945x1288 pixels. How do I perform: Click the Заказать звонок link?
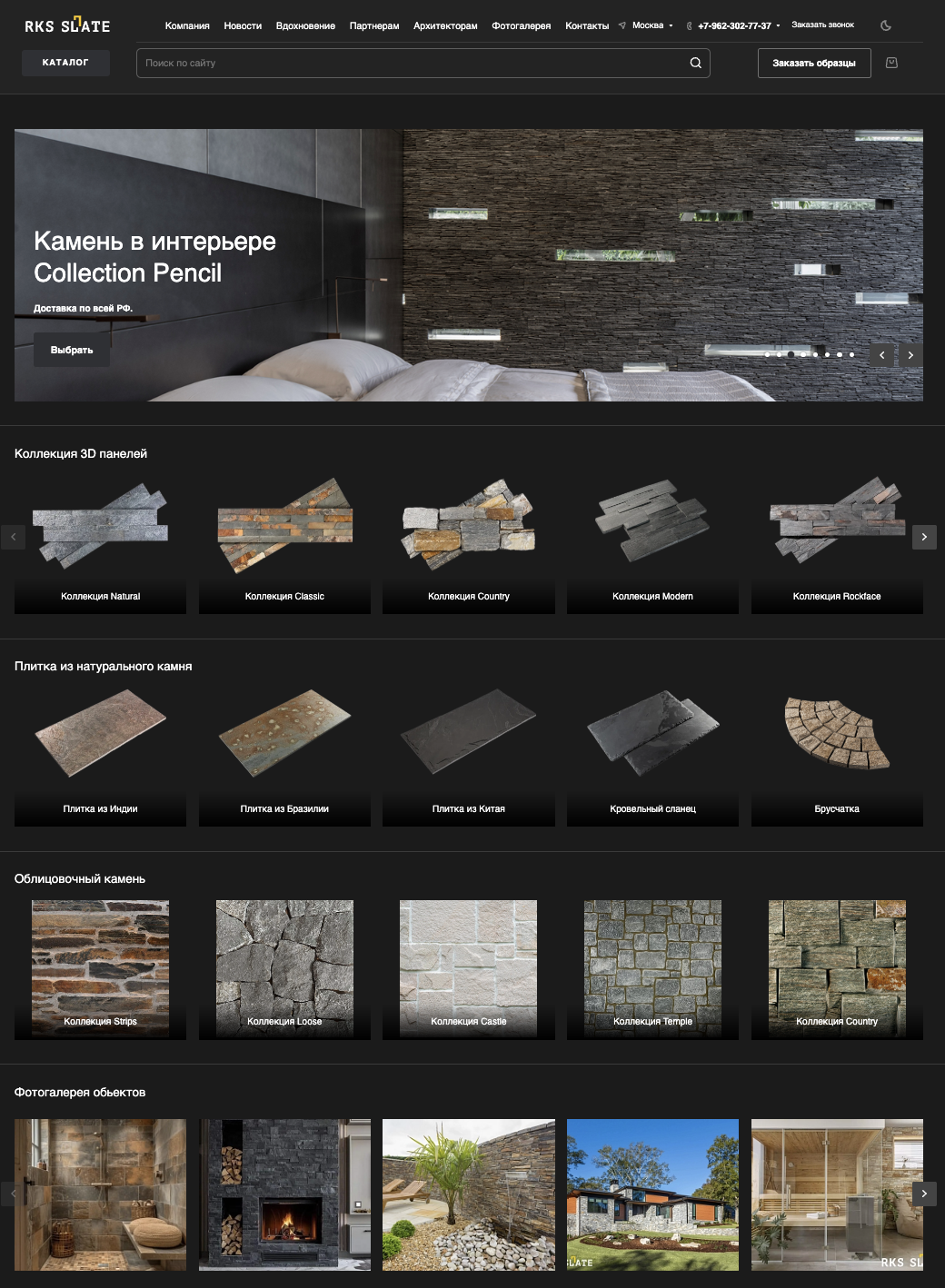[x=822, y=25]
